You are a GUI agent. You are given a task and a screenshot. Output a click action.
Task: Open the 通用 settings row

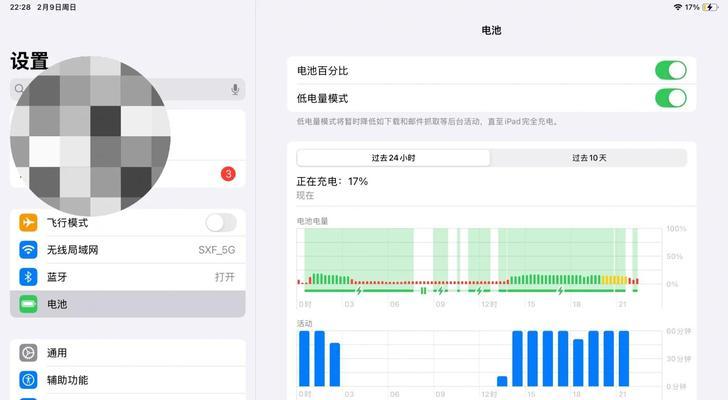(x=128, y=353)
